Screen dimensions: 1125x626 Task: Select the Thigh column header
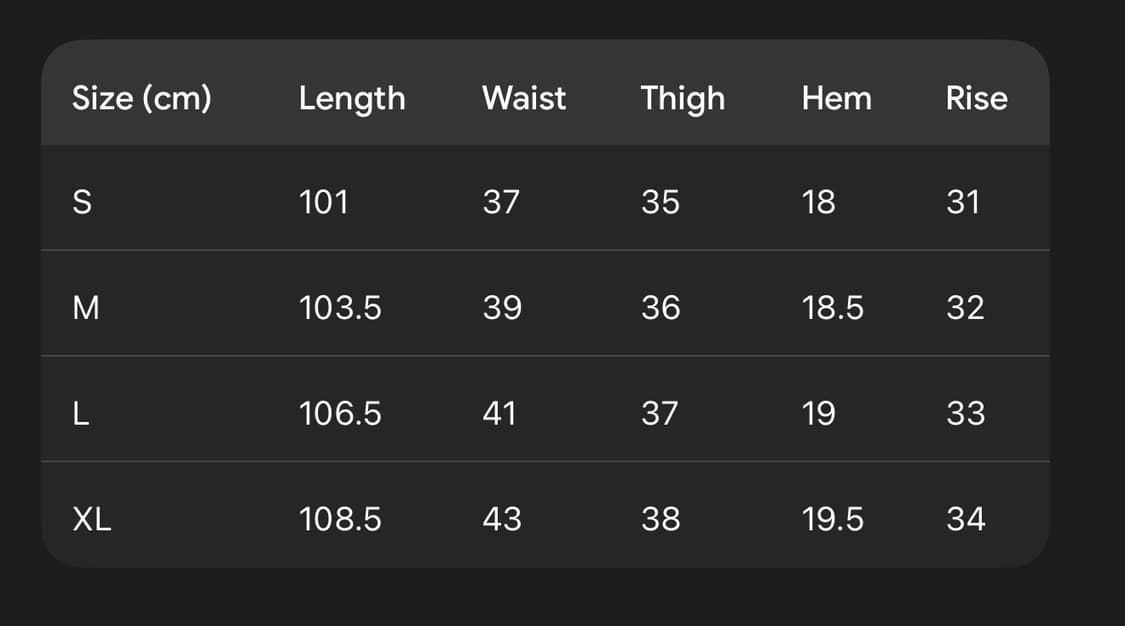[x=683, y=98]
